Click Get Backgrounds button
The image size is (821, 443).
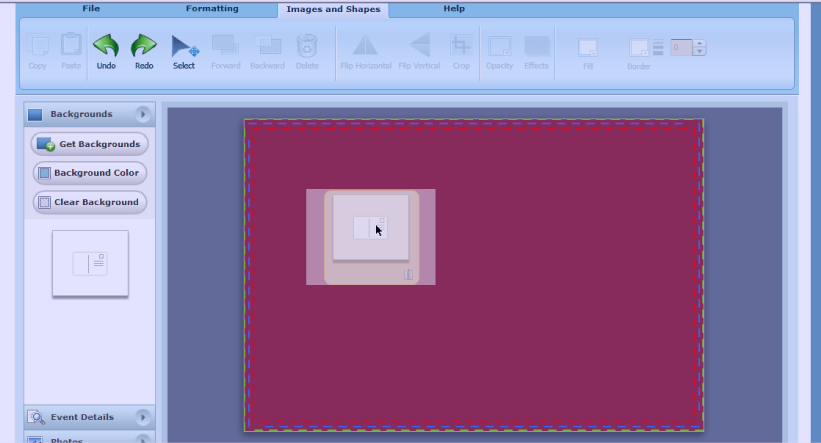coord(90,144)
